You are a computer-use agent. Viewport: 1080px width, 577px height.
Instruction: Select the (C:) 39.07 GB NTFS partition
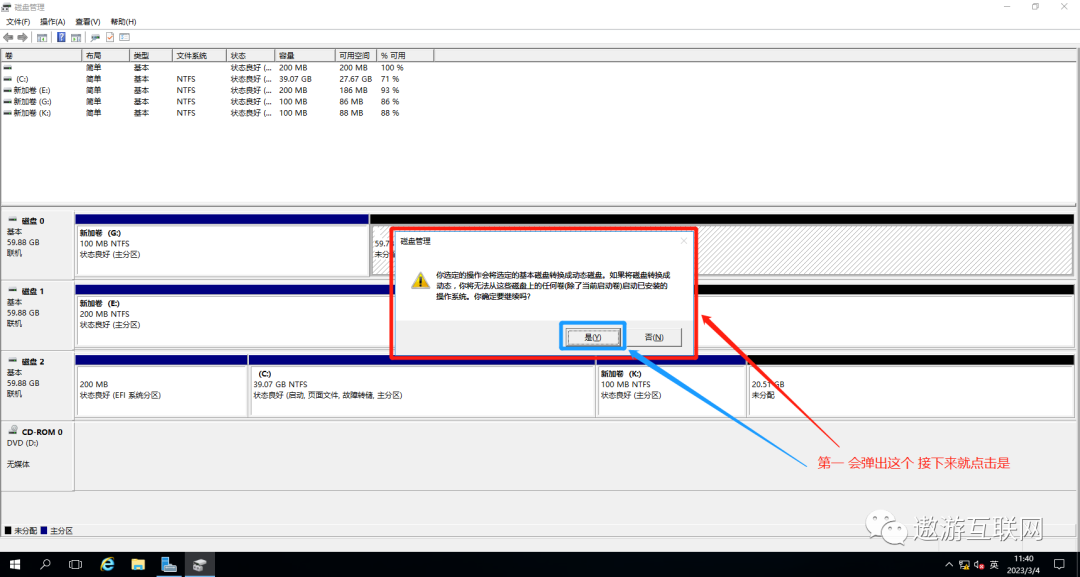[422, 389]
